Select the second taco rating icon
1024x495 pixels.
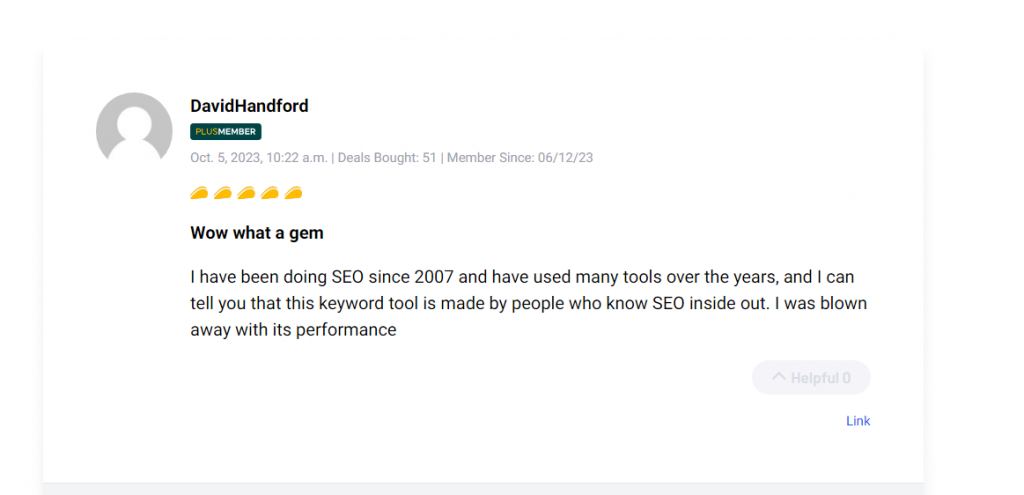[222, 192]
